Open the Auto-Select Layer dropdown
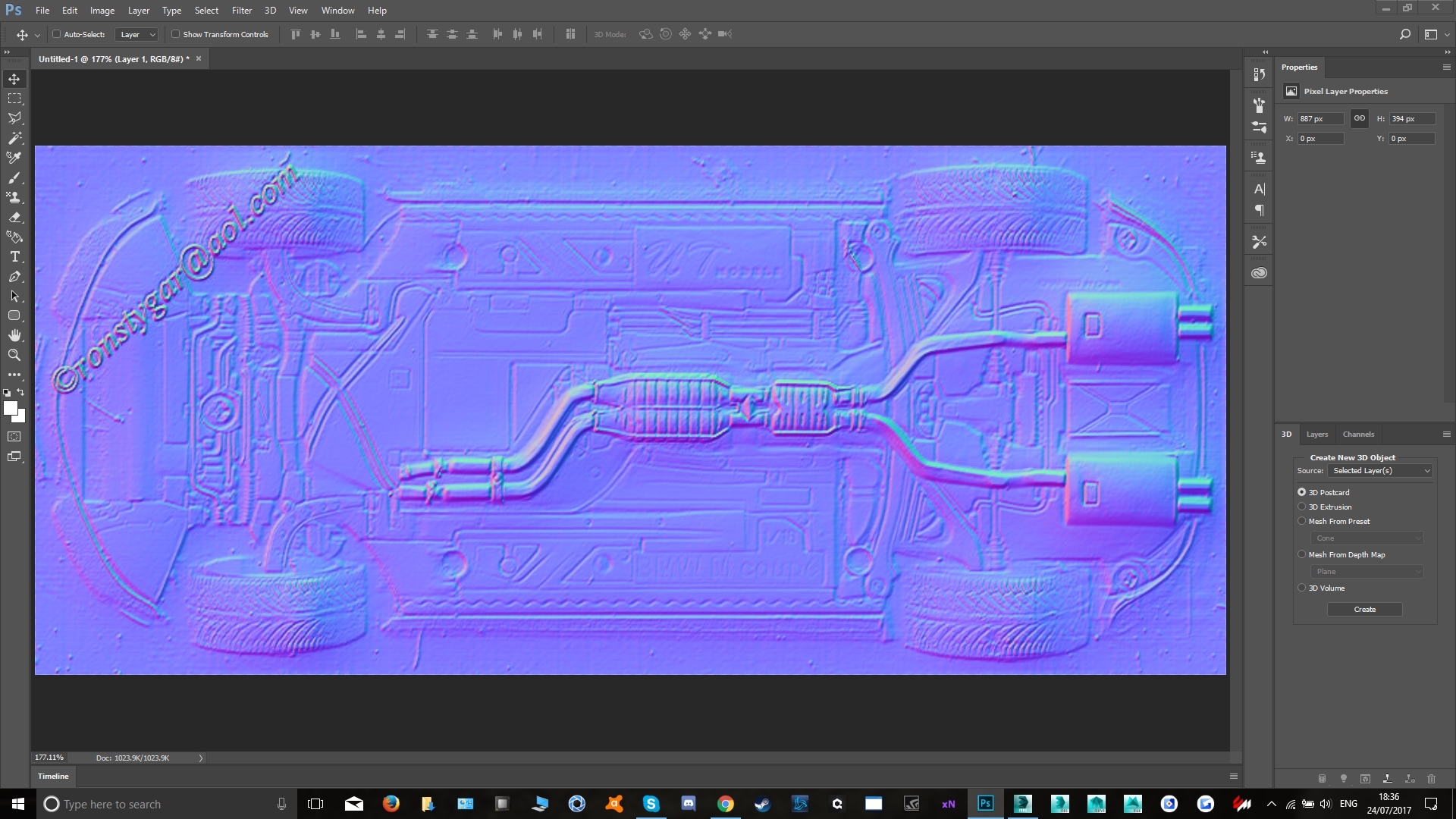This screenshot has width=1456, height=819. pos(136,35)
